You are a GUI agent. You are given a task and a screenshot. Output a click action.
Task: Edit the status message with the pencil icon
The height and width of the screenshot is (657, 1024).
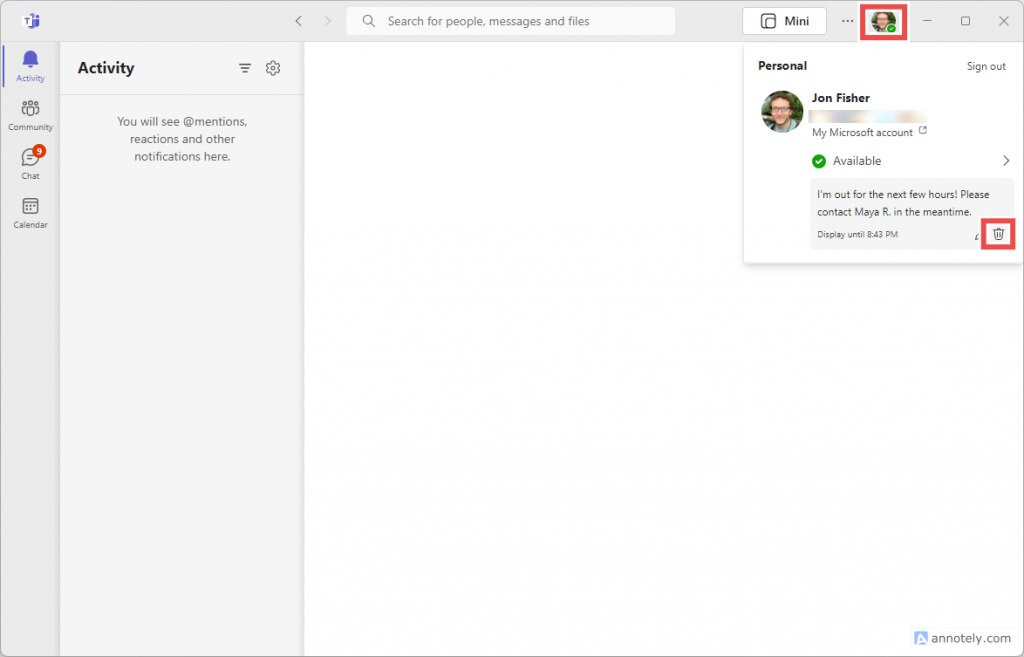pos(976,235)
